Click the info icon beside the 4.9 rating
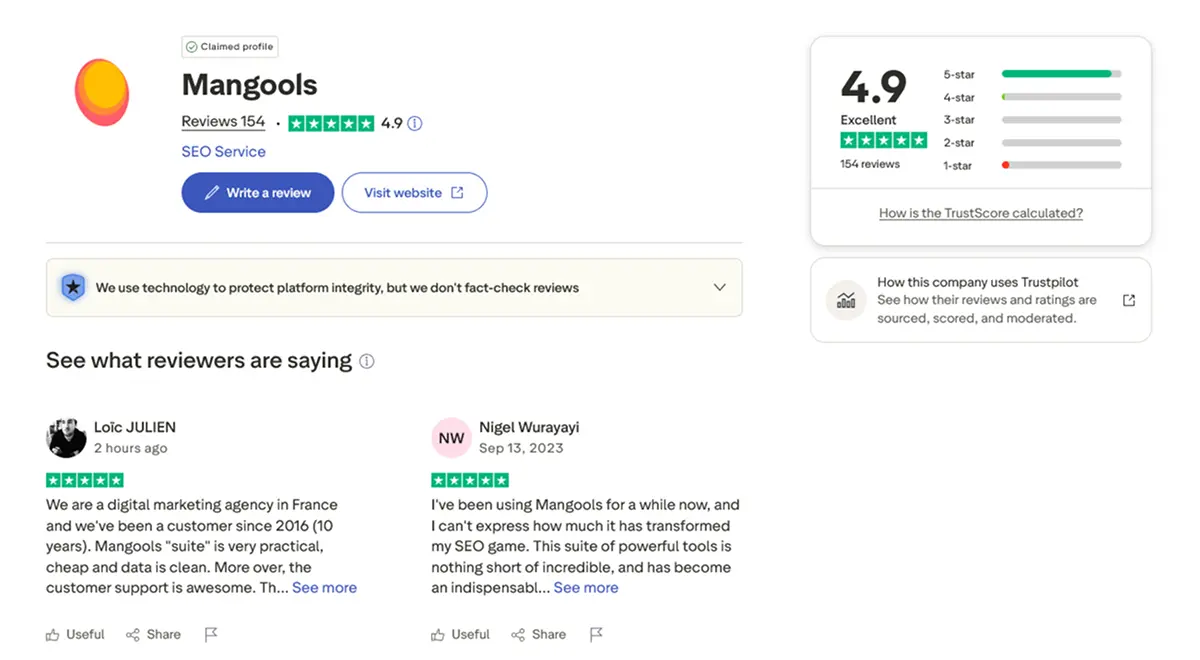This screenshot has height=660, width=1200. 413,122
